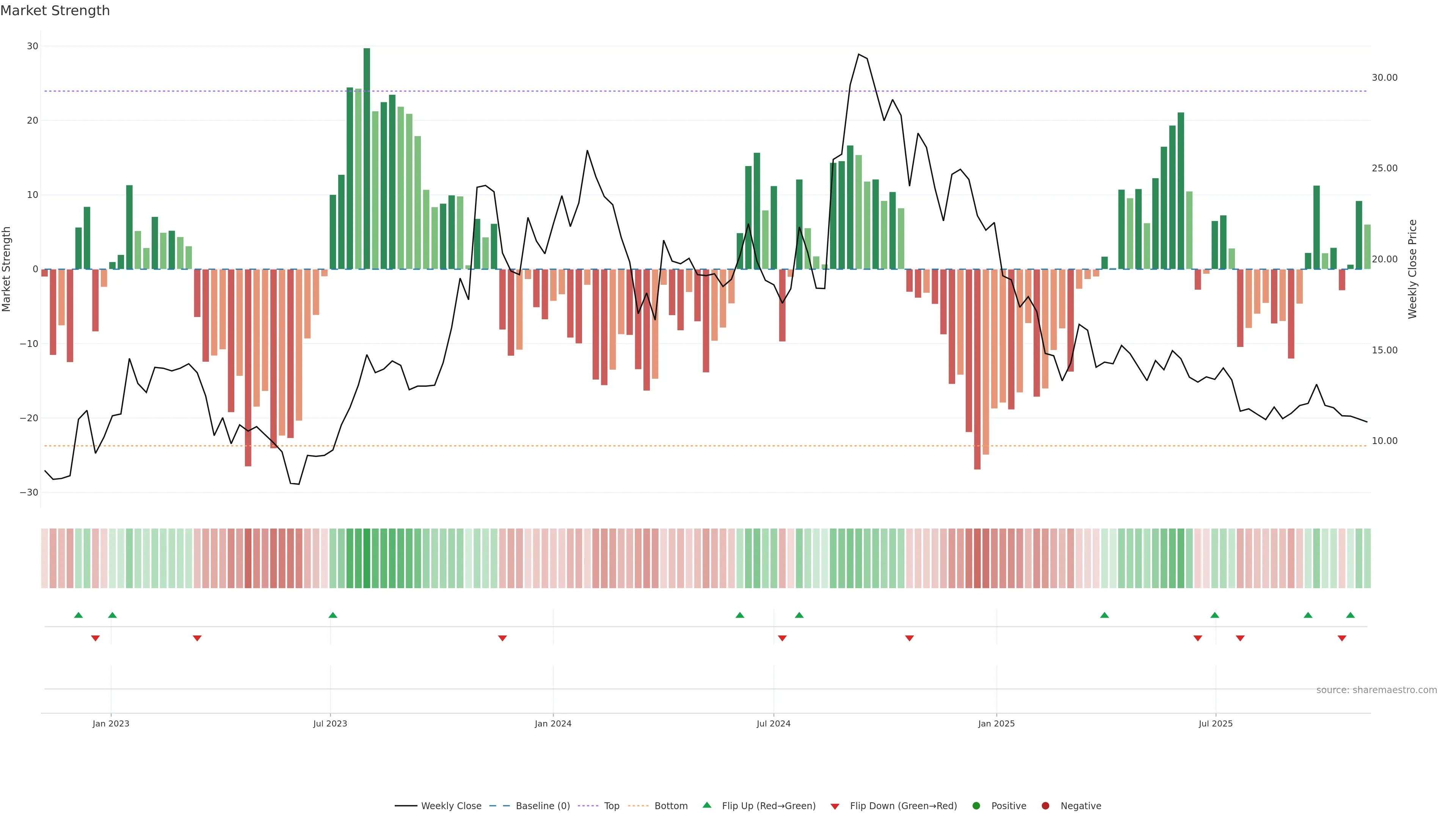Click the darkest green heatmap strip cell

tap(367, 559)
